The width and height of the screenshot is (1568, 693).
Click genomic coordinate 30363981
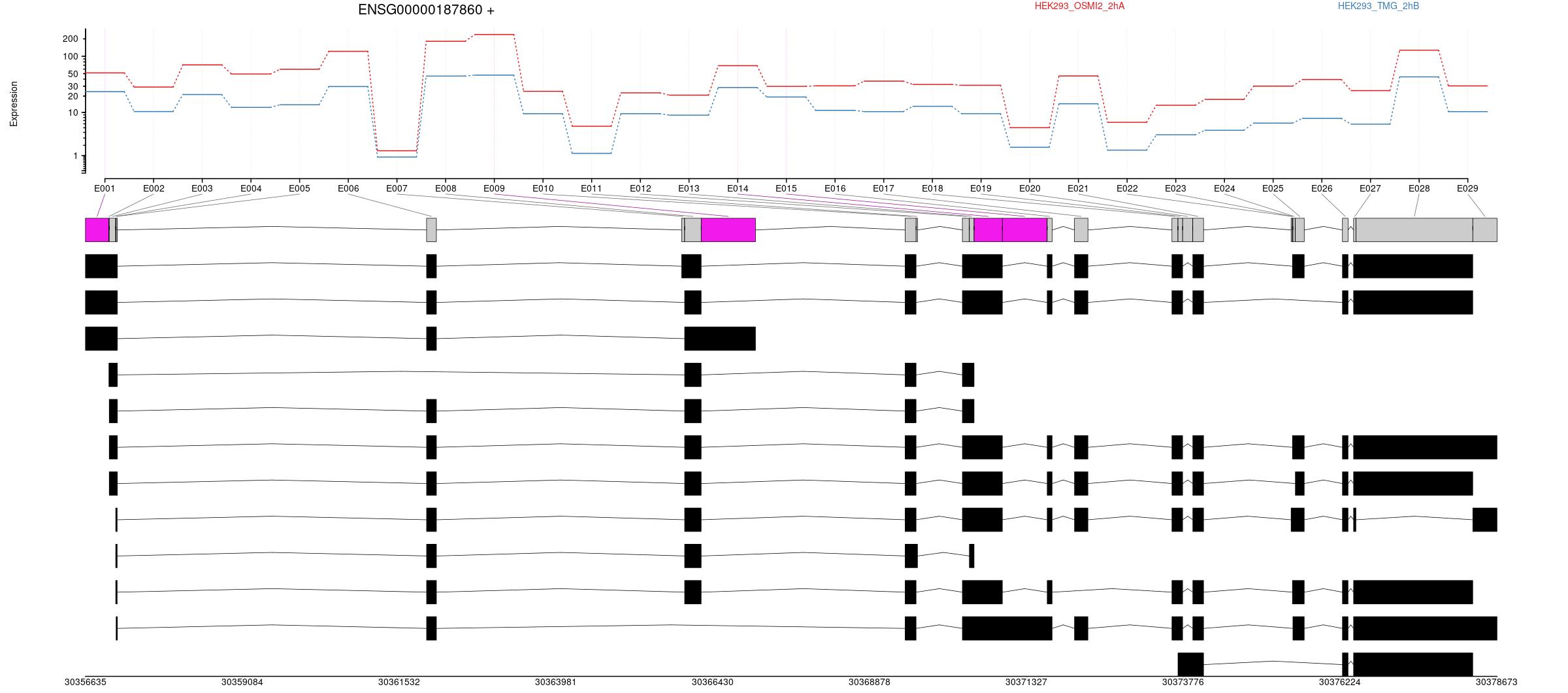(x=556, y=682)
